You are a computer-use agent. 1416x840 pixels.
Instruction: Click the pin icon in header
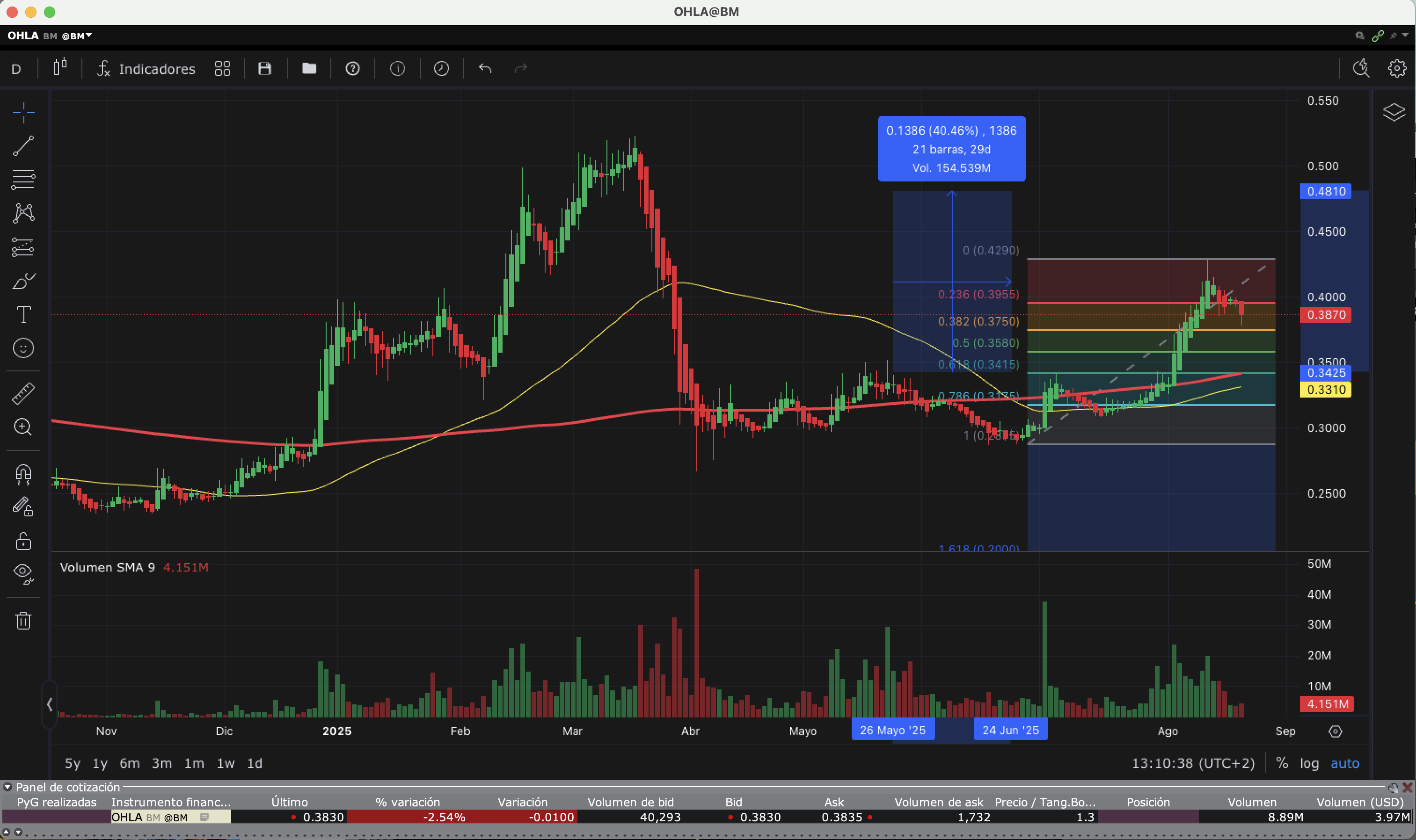tap(1394, 36)
